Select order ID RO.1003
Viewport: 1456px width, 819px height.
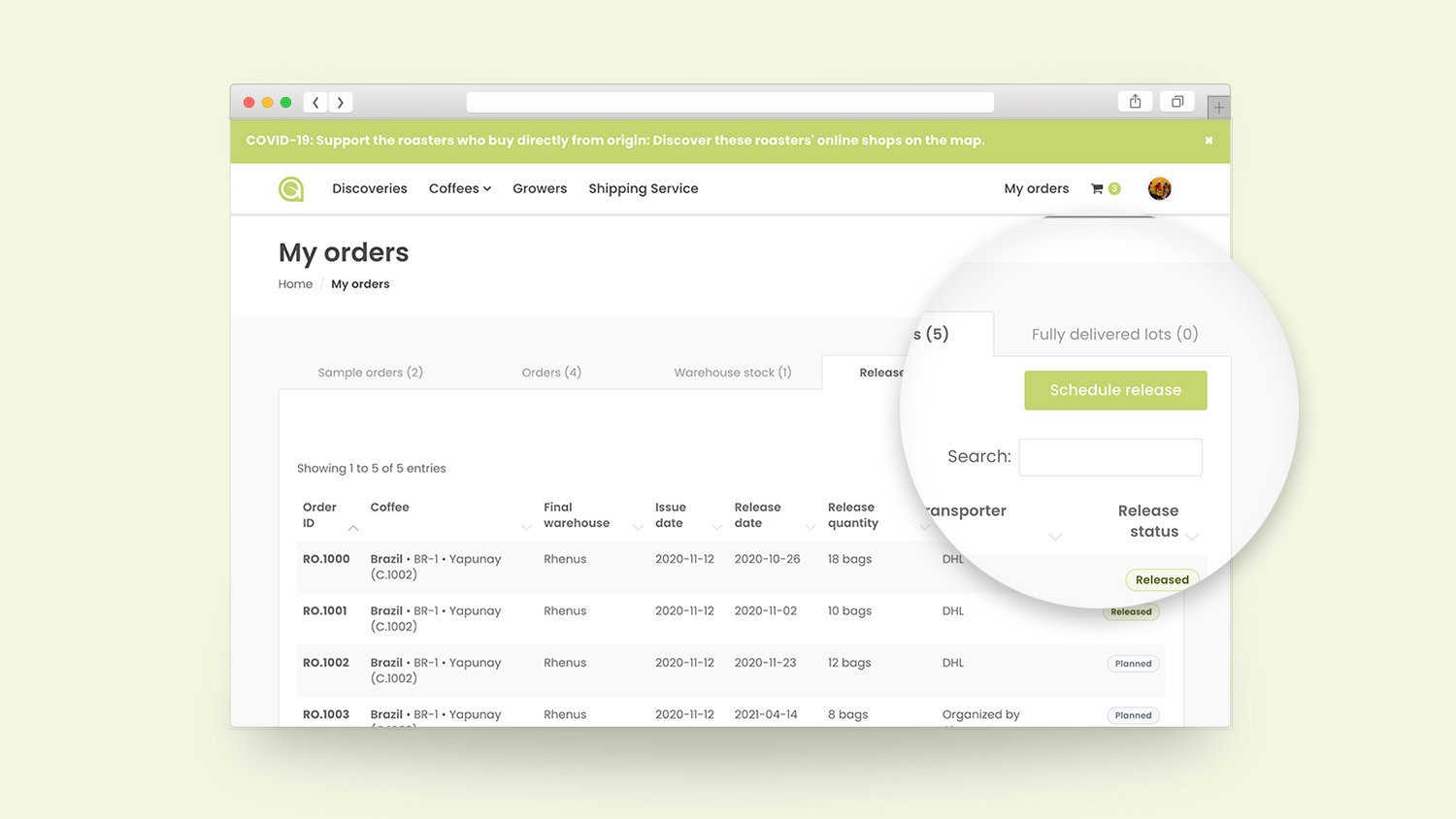(326, 714)
